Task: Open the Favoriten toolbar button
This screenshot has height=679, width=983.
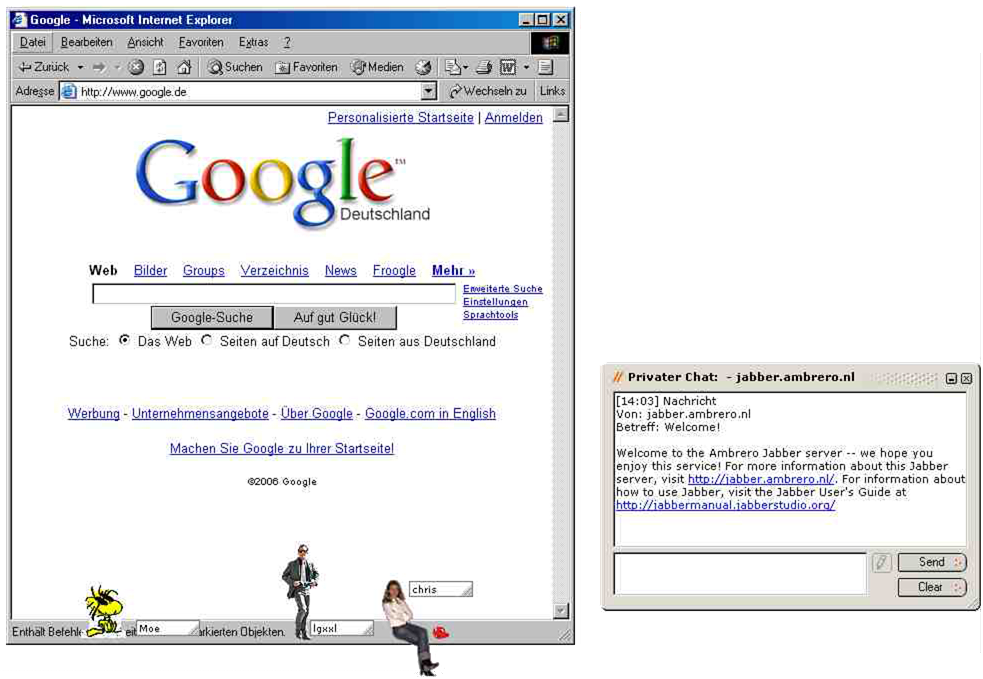Action: [x=307, y=67]
